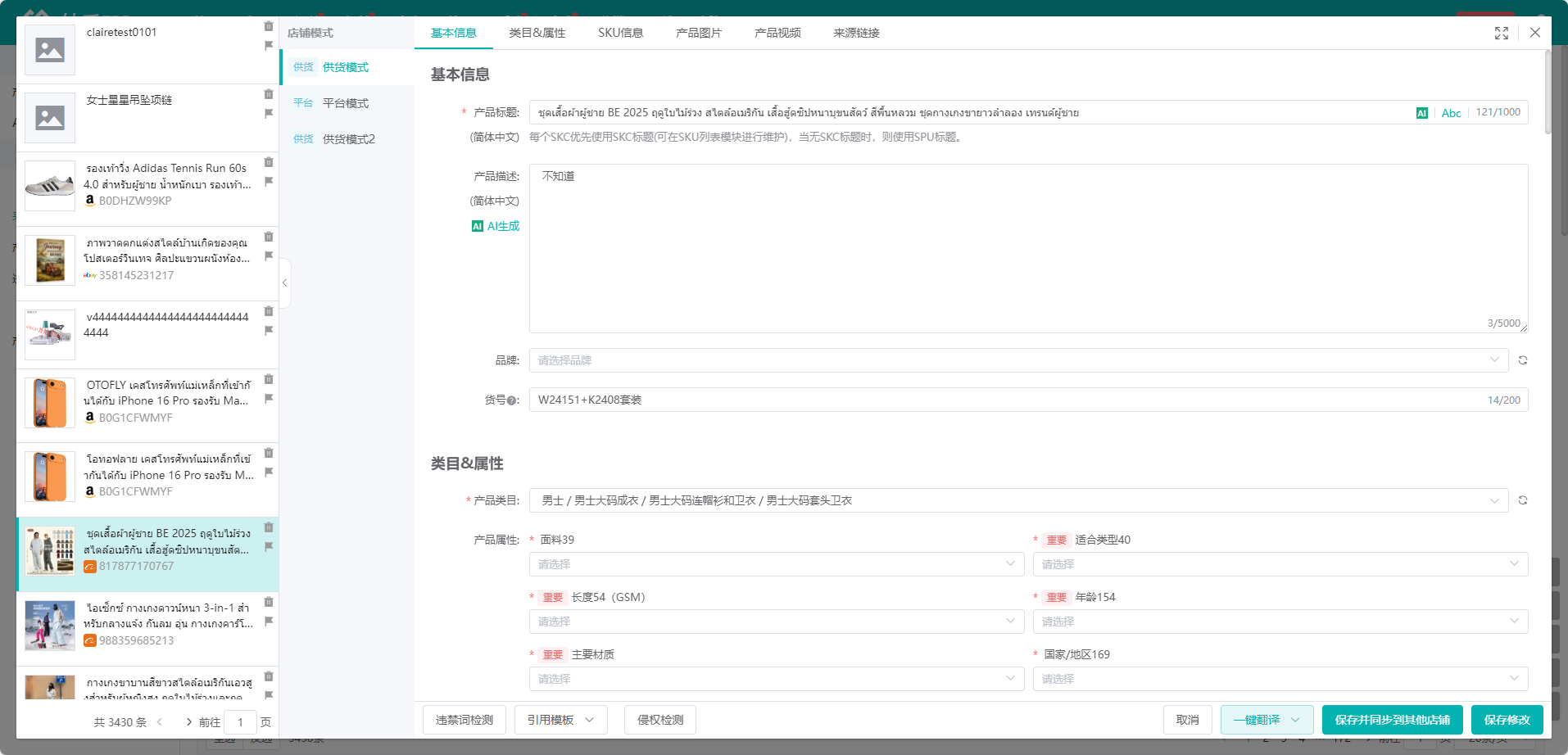The width and height of the screenshot is (1568, 755).
Task: Click the refresh icon beside brand dropdown
Action: (1522, 360)
